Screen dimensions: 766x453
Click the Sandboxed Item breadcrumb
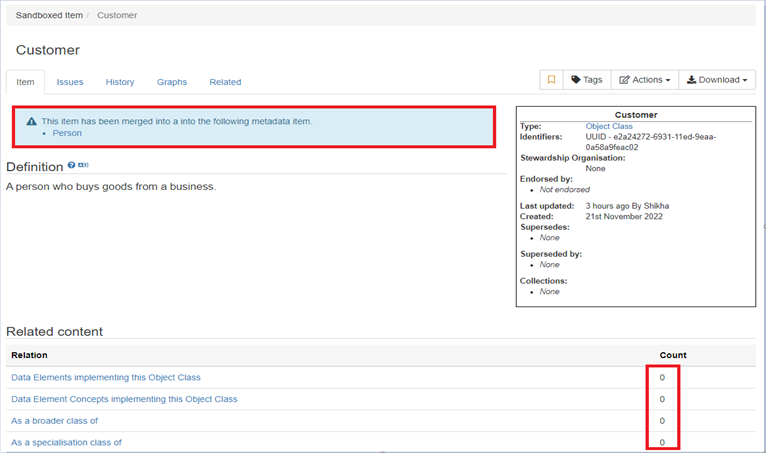[x=48, y=16]
